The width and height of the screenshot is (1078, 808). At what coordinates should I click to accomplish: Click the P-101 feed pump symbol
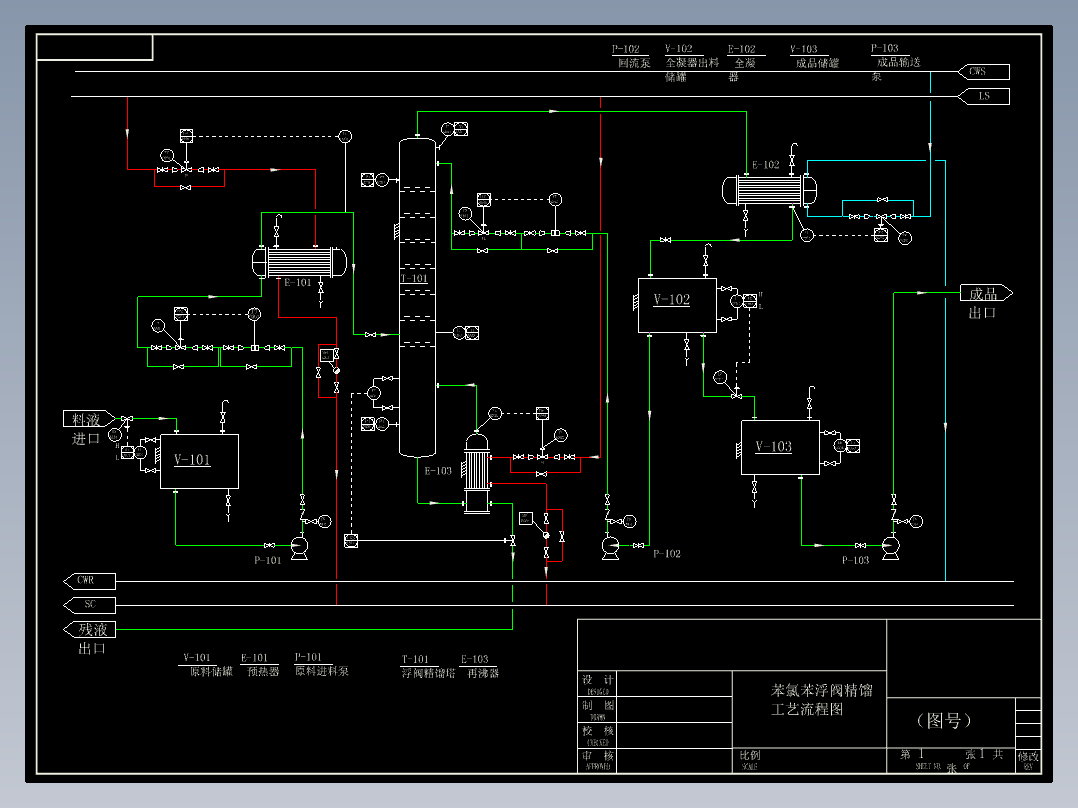[299, 547]
